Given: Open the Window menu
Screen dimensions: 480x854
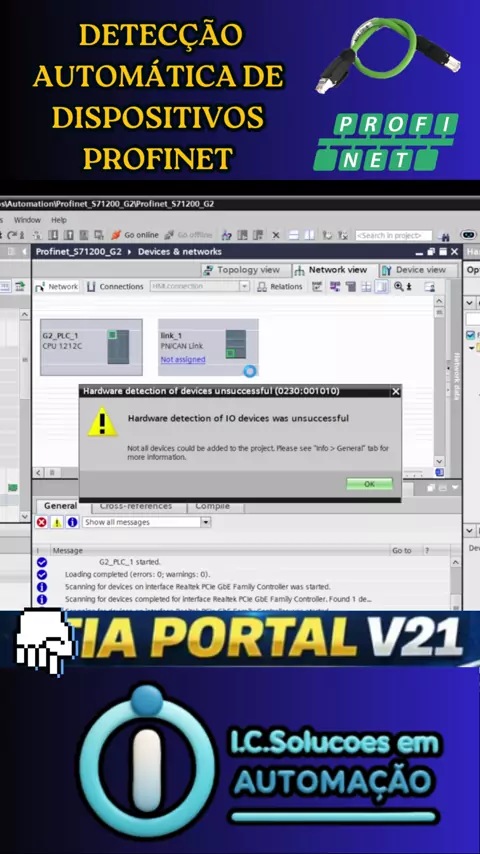Looking at the screenshot, I should coord(27,220).
